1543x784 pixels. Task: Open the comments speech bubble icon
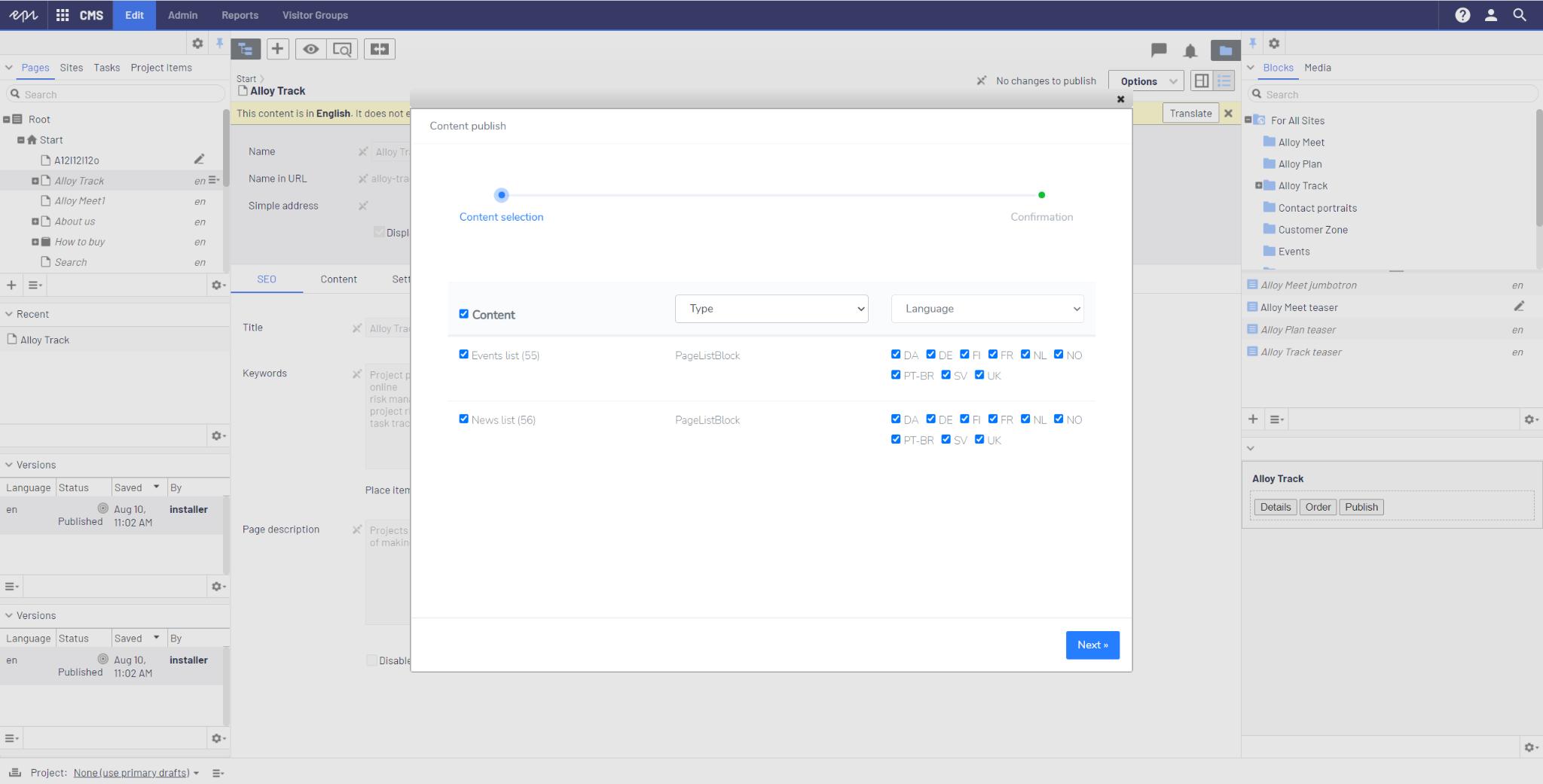[x=1159, y=50]
